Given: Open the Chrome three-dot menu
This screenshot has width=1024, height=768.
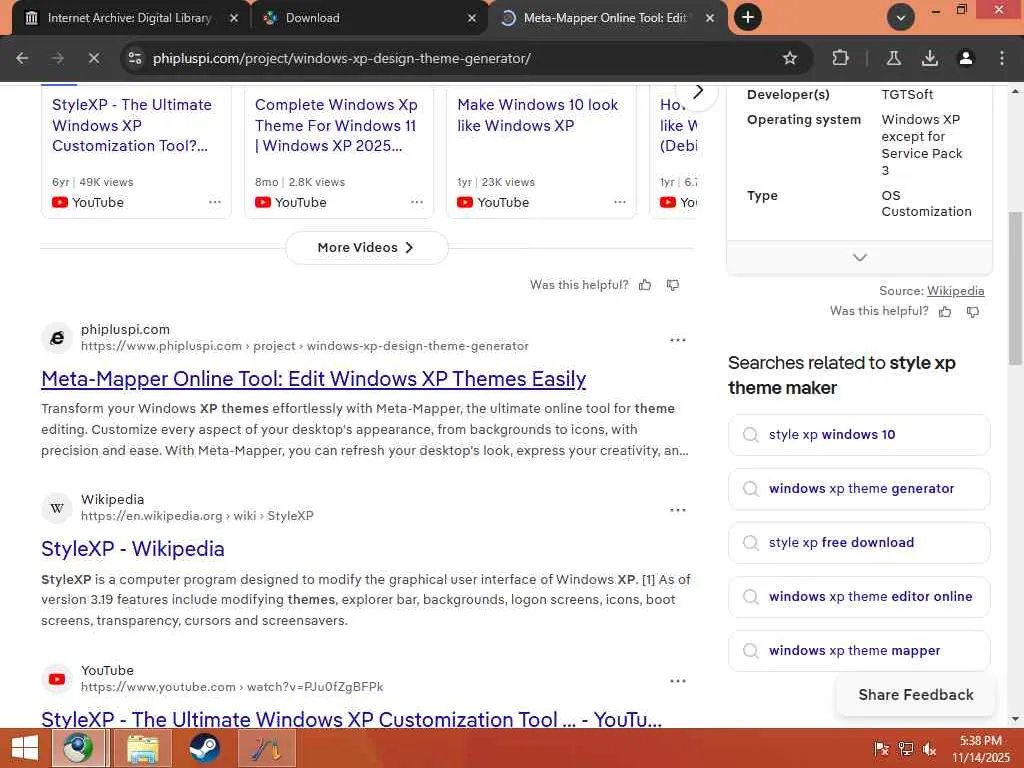Looking at the screenshot, I should [x=1002, y=58].
